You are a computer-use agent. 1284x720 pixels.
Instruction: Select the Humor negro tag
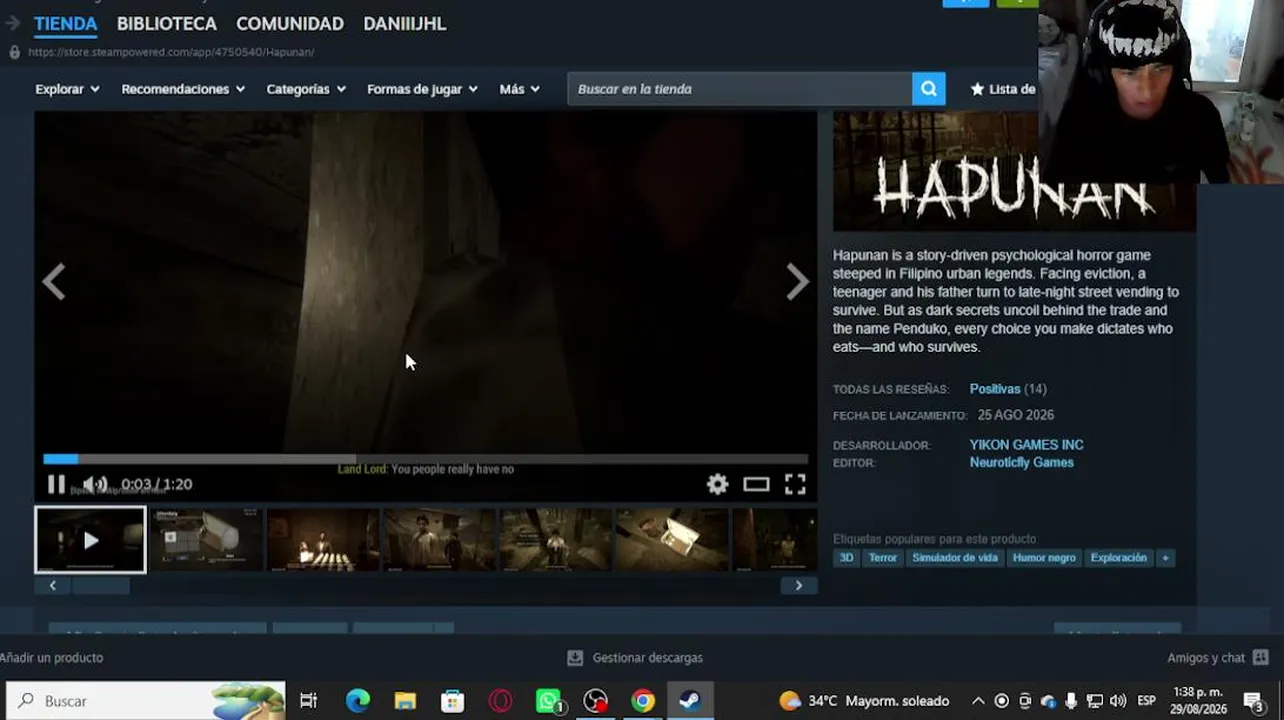1044,558
